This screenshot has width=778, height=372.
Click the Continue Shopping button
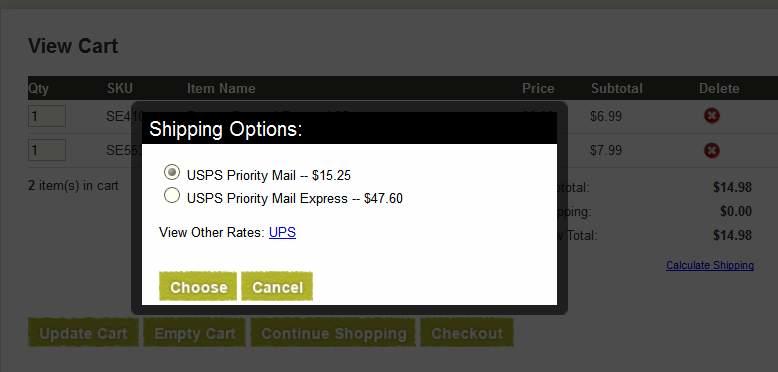tap(333, 333)
